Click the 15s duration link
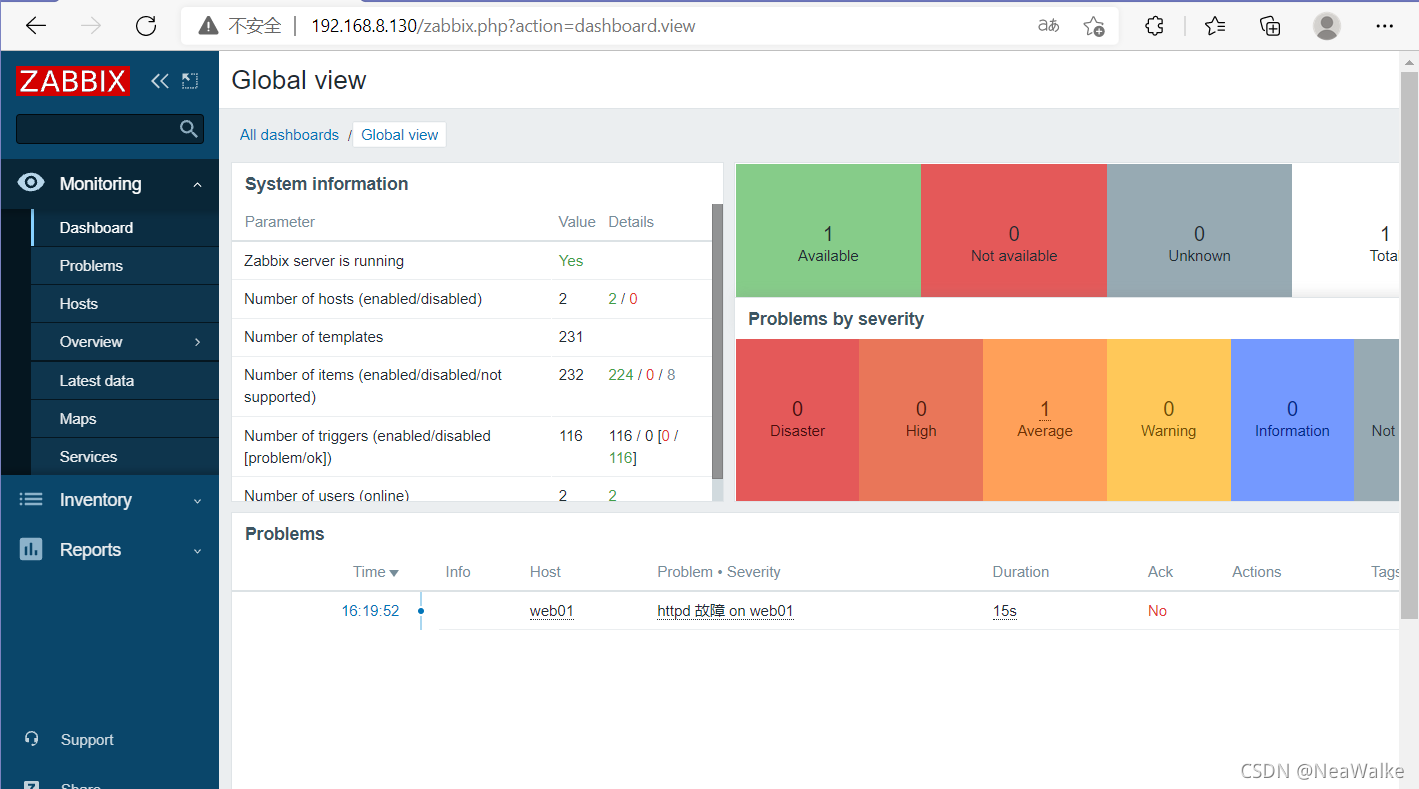1419x789 pixels. 1004,610
